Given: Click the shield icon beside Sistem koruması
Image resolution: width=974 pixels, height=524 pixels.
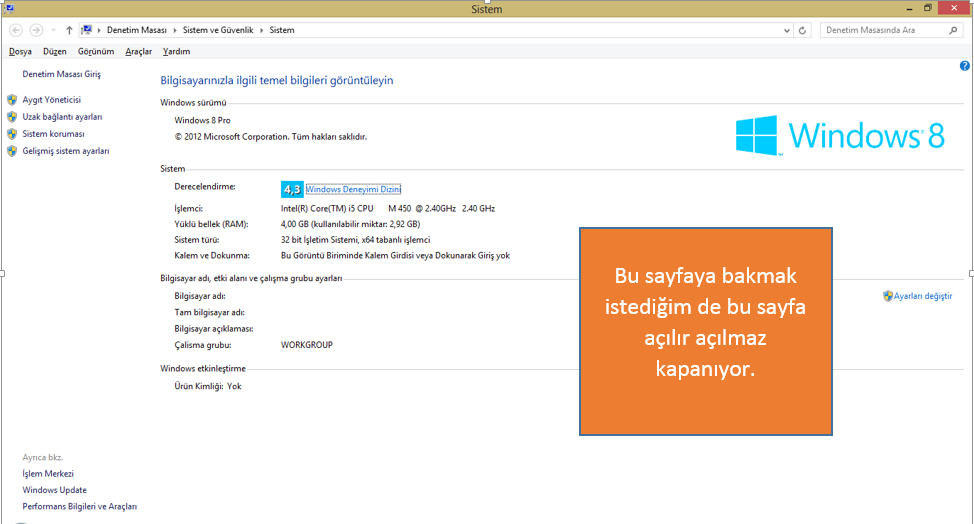Looking at the screenshot, I should [x=12, y=133].
